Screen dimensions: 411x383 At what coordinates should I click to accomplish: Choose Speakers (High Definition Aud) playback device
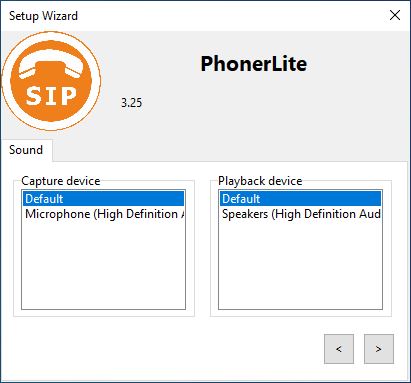coord(300,214)
